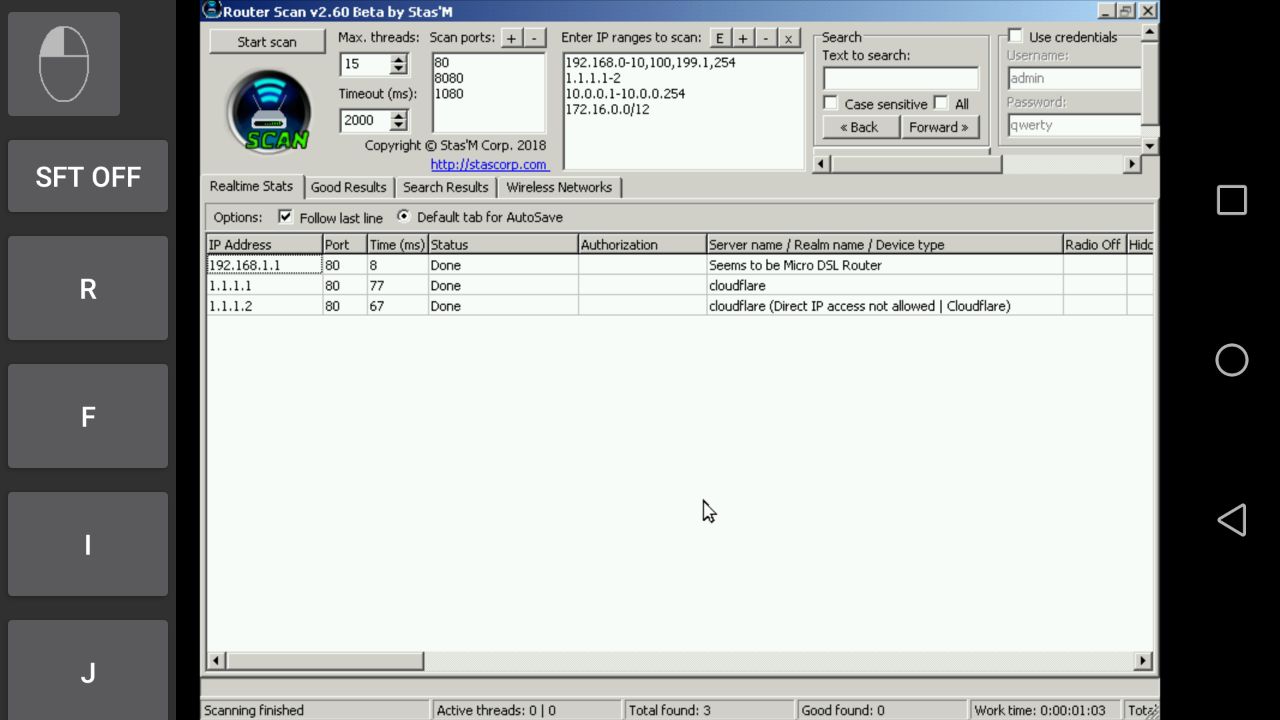Screen dimensions: 1280x720
Task: Tap the I key overlay button
Action: (x=88, y=544)
